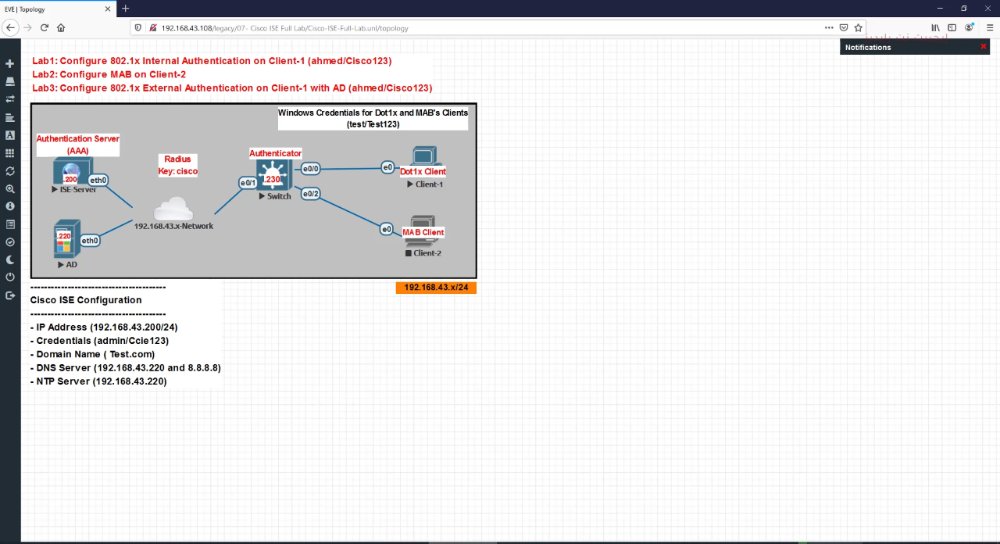This screenshot has height=544, width=1000.
Task: Toggle the browser sidebar icon
Action: [x=952, y=27]
